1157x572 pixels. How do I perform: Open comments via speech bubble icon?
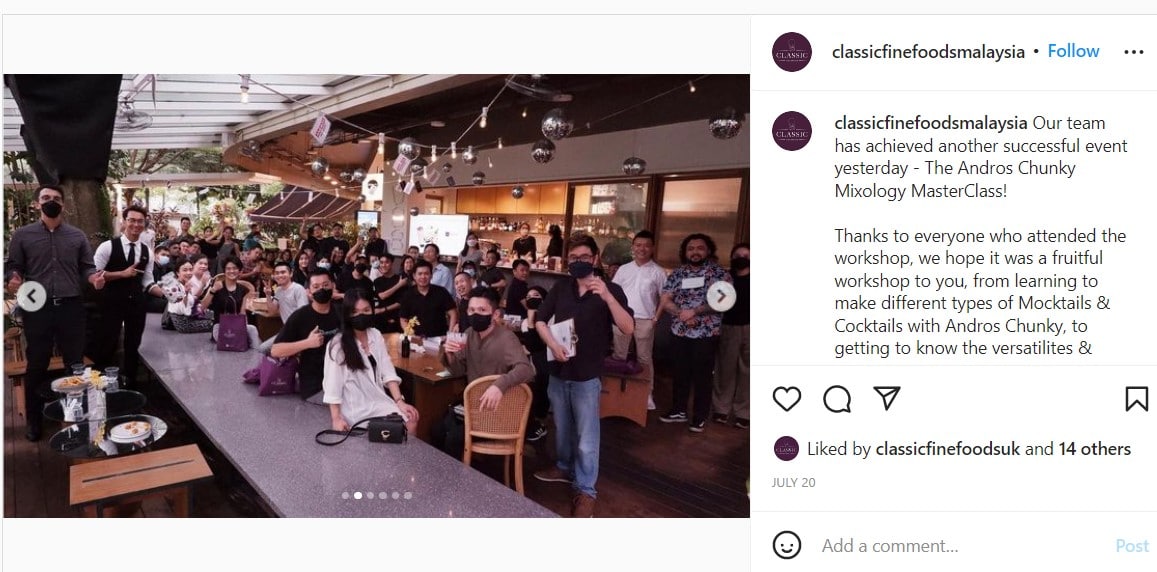(x=837, y=399)
